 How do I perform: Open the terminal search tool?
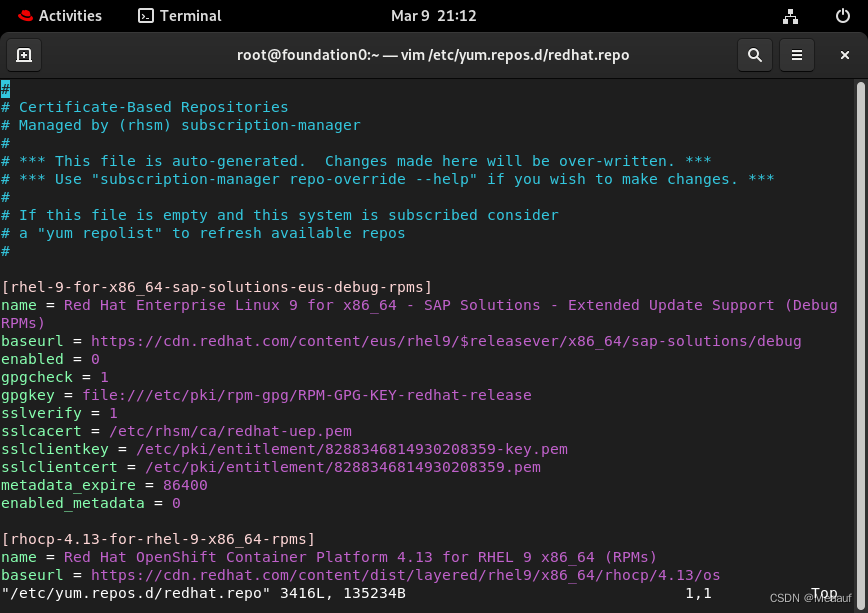[x=755, y=55]
